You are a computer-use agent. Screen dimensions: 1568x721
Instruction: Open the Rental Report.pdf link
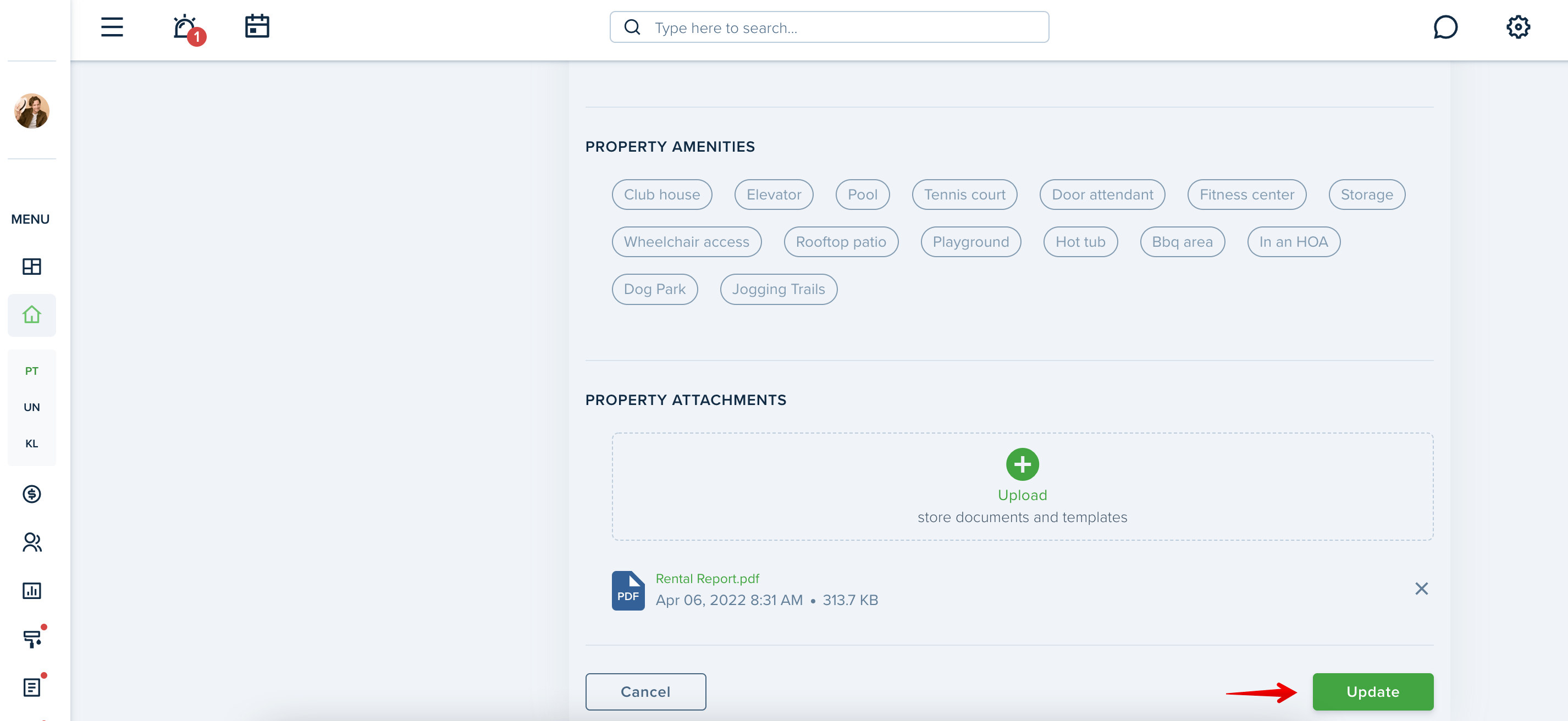click(707, 579)
